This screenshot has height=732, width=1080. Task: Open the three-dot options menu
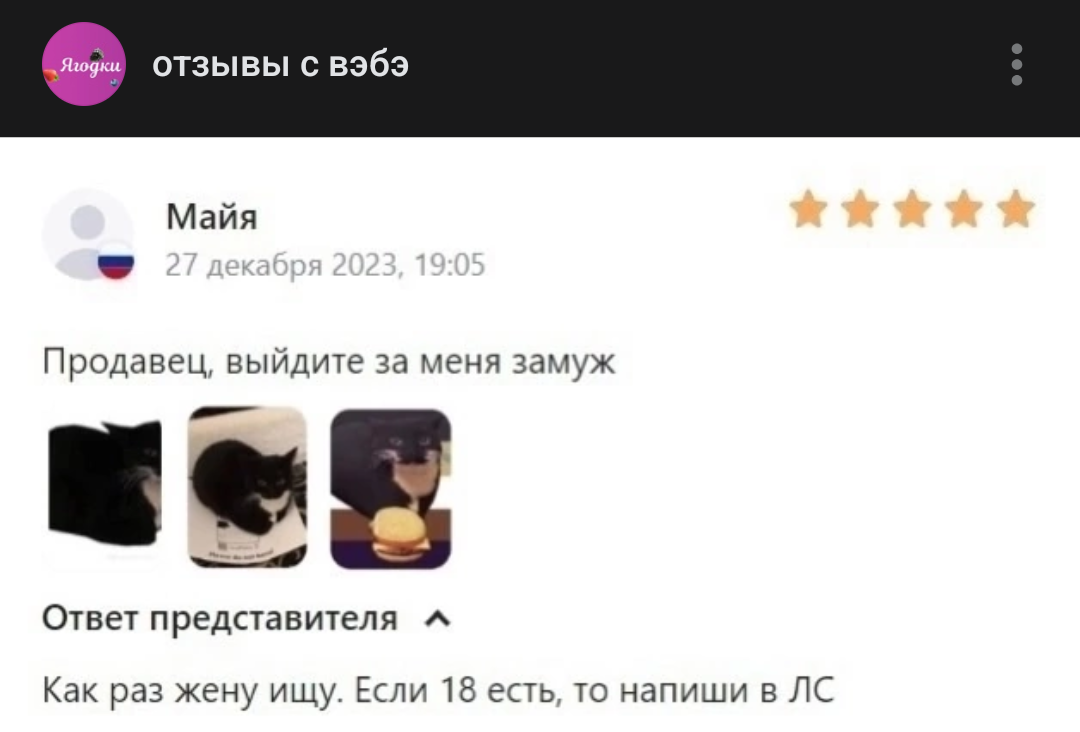pyautogui.click(x=1017, y=65)
